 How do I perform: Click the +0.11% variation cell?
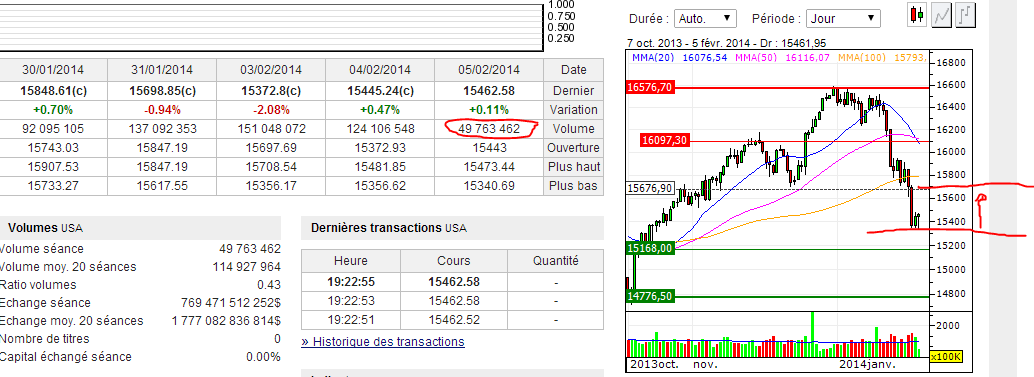point(489,110)
